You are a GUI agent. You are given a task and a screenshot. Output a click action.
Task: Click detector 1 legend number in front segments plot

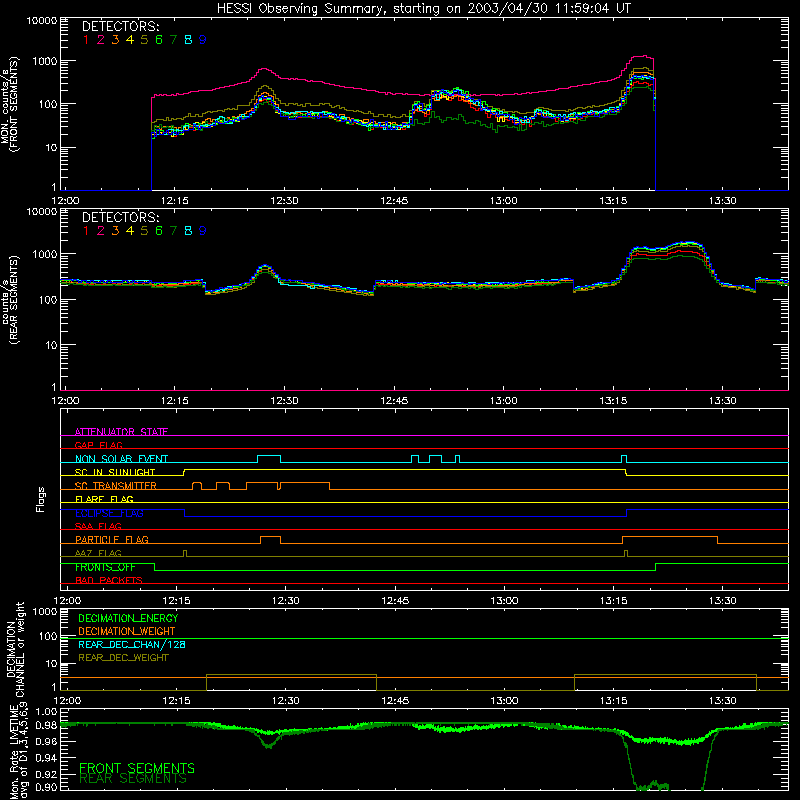coord(86,40)
